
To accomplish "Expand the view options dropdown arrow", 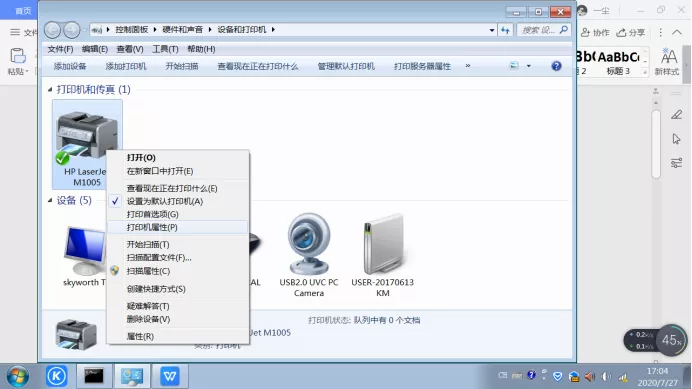I will (528, 66).
